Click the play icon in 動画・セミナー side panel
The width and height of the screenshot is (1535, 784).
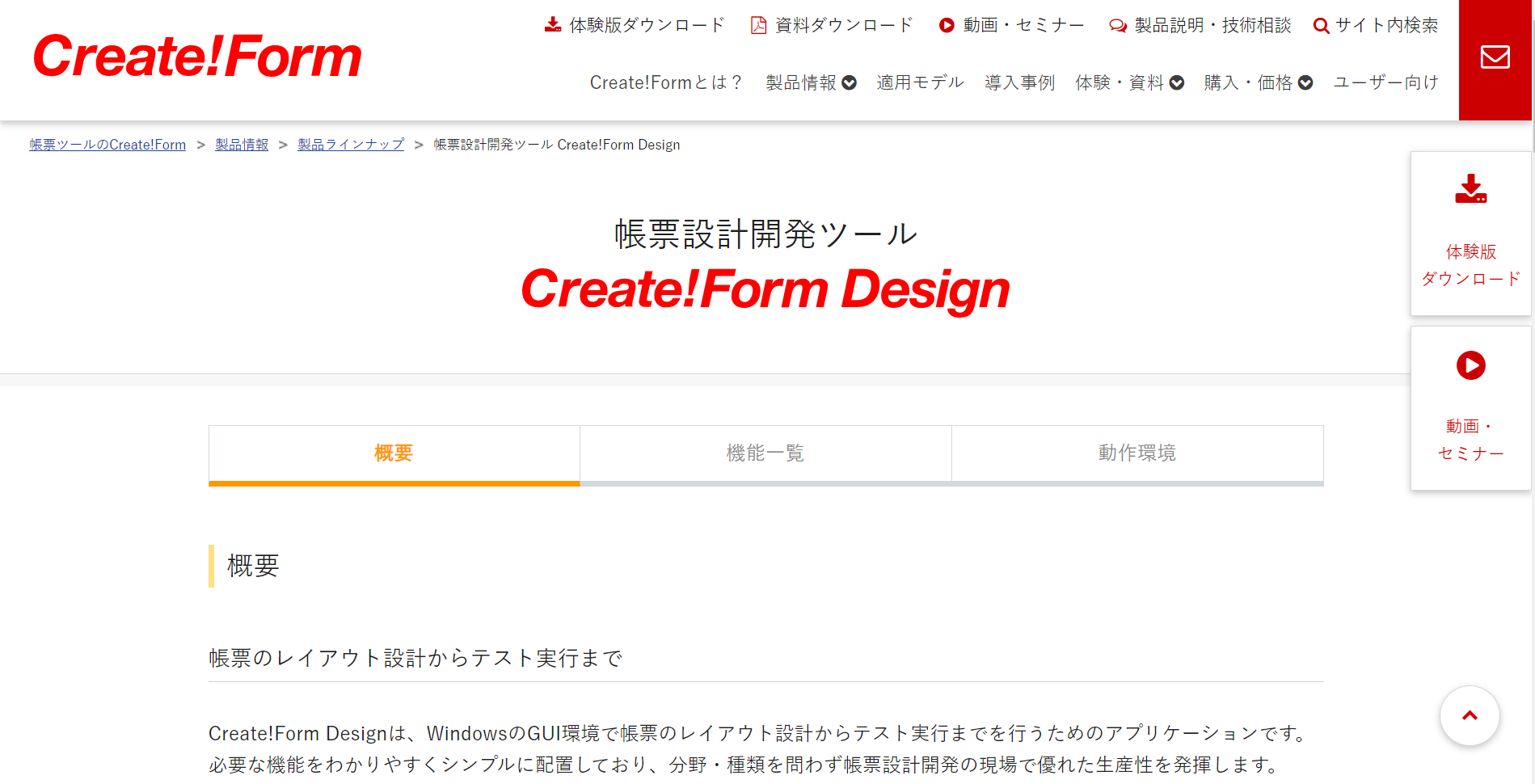(x=1471, y=365)
